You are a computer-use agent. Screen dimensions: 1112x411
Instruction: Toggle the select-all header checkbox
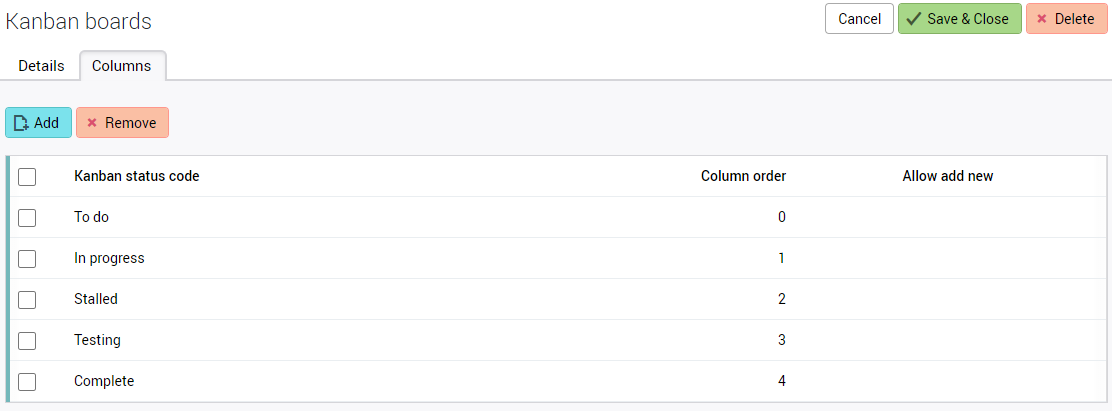coord(27,177)
